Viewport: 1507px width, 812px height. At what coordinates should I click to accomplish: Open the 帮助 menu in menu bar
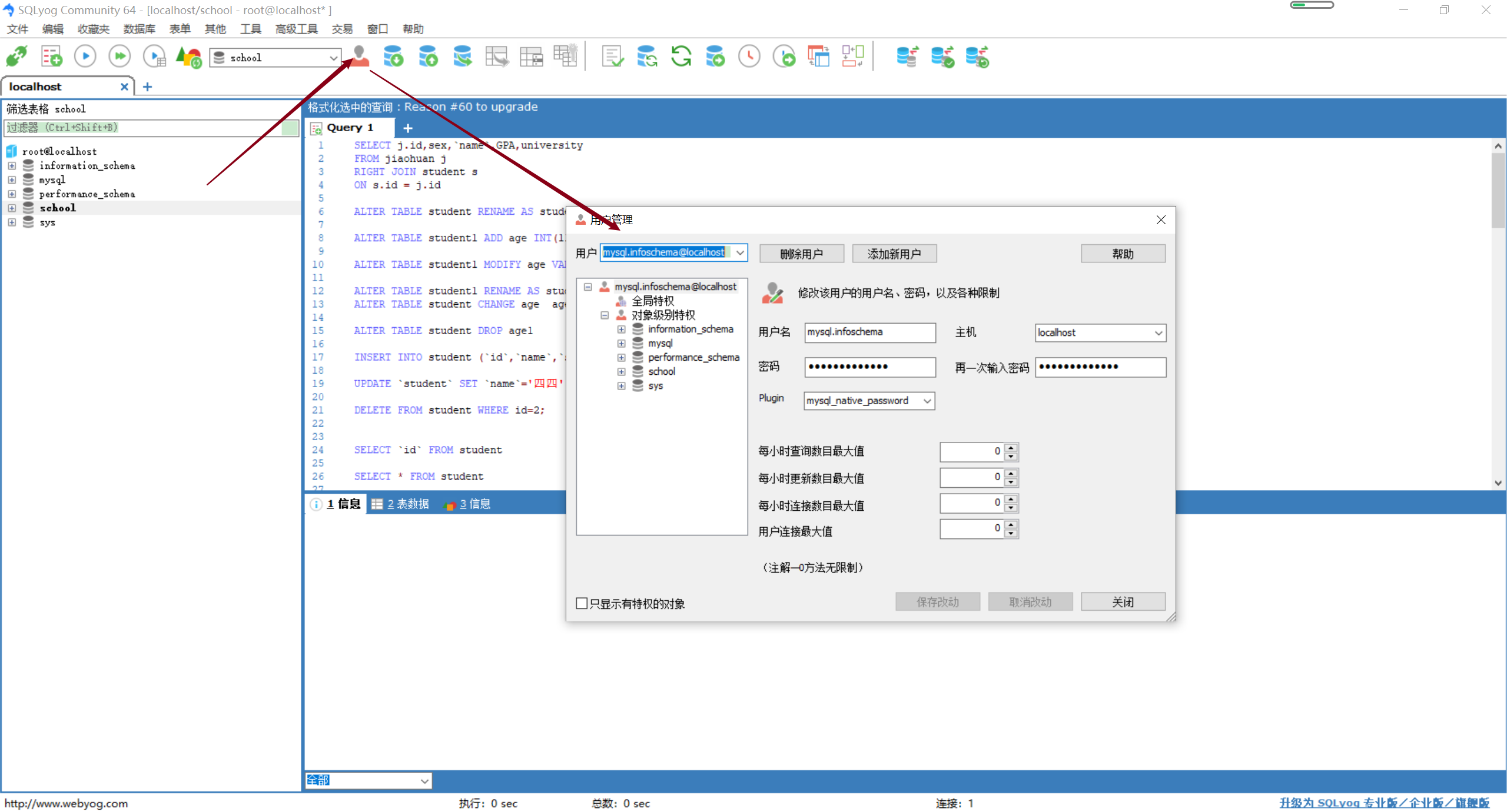pyautogui.click(x=413, y=29)
